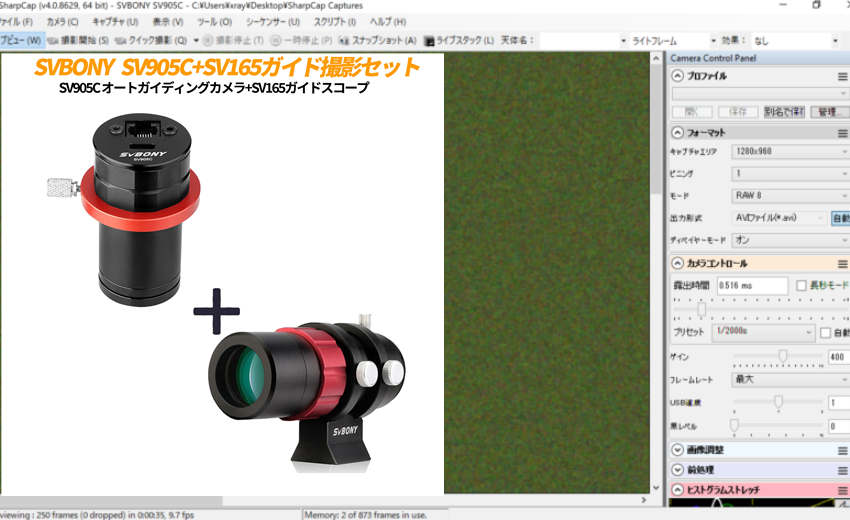
Task: Collapse the ヒストグラムストレッチ section
Action: [678, 490]
